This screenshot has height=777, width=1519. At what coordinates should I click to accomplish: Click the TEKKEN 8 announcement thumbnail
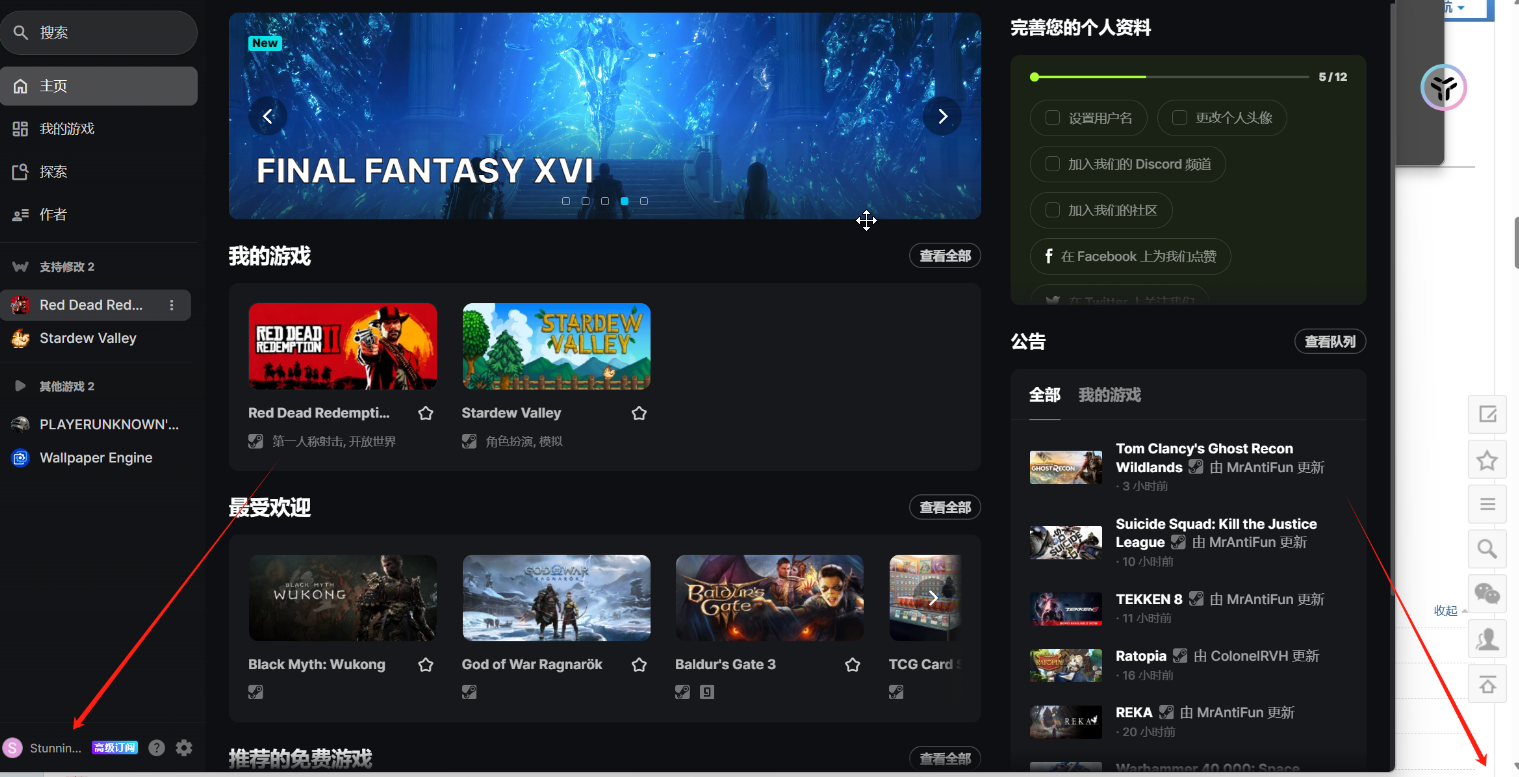[1066, 608]
